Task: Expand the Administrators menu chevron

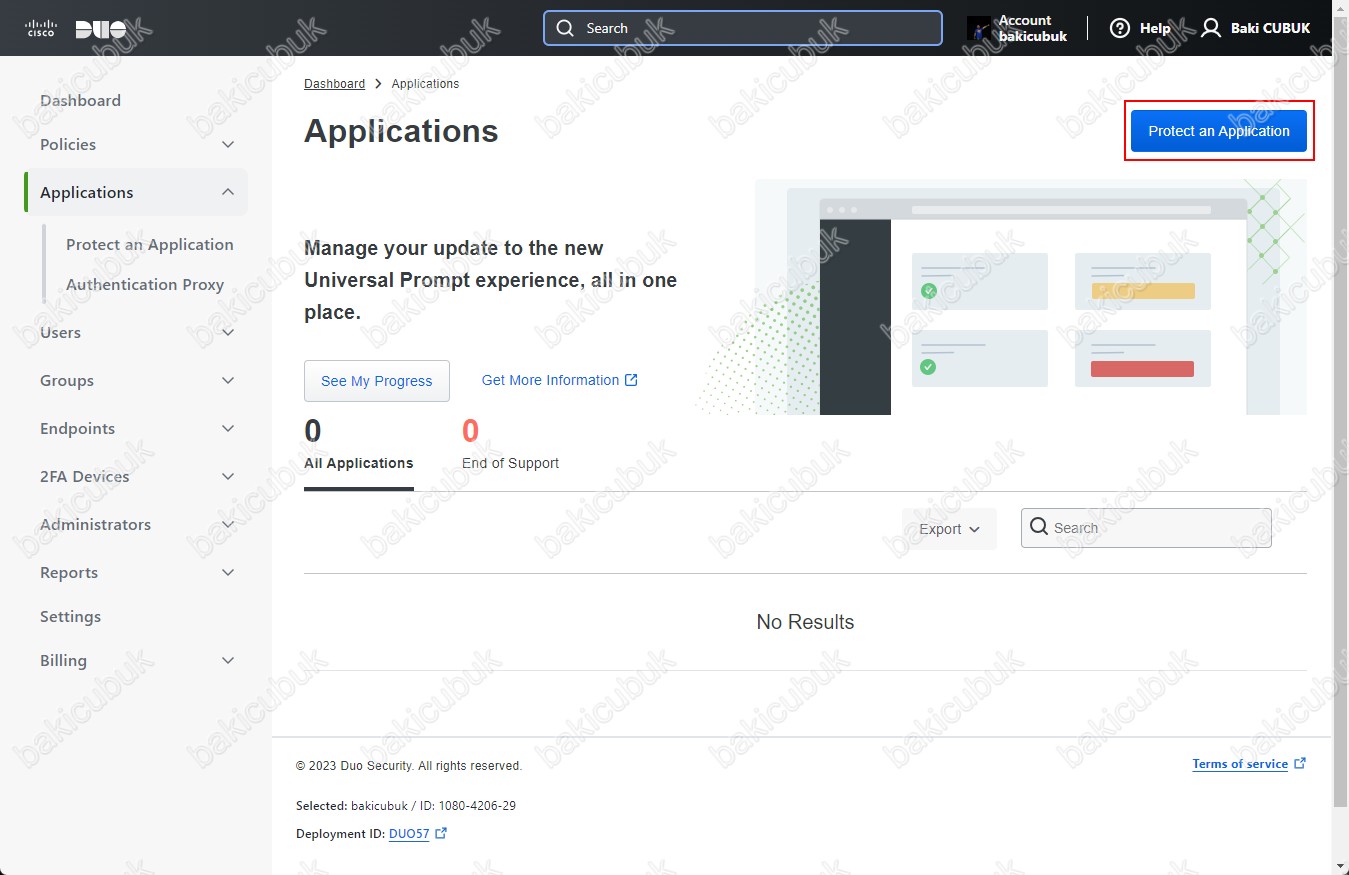Action: (x=228, y=525)
